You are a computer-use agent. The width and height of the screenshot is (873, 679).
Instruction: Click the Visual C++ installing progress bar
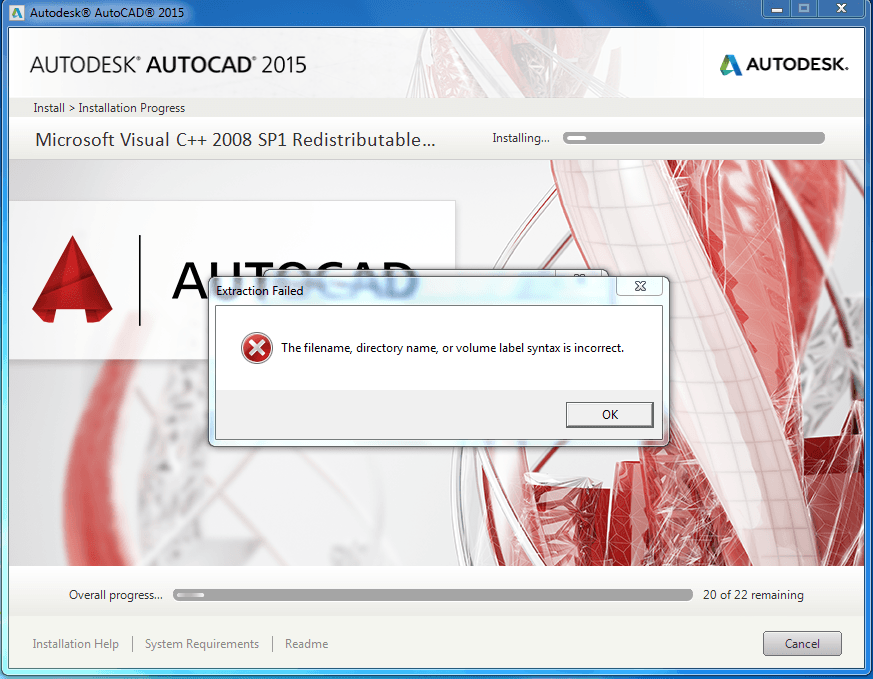tap(694, 138)
